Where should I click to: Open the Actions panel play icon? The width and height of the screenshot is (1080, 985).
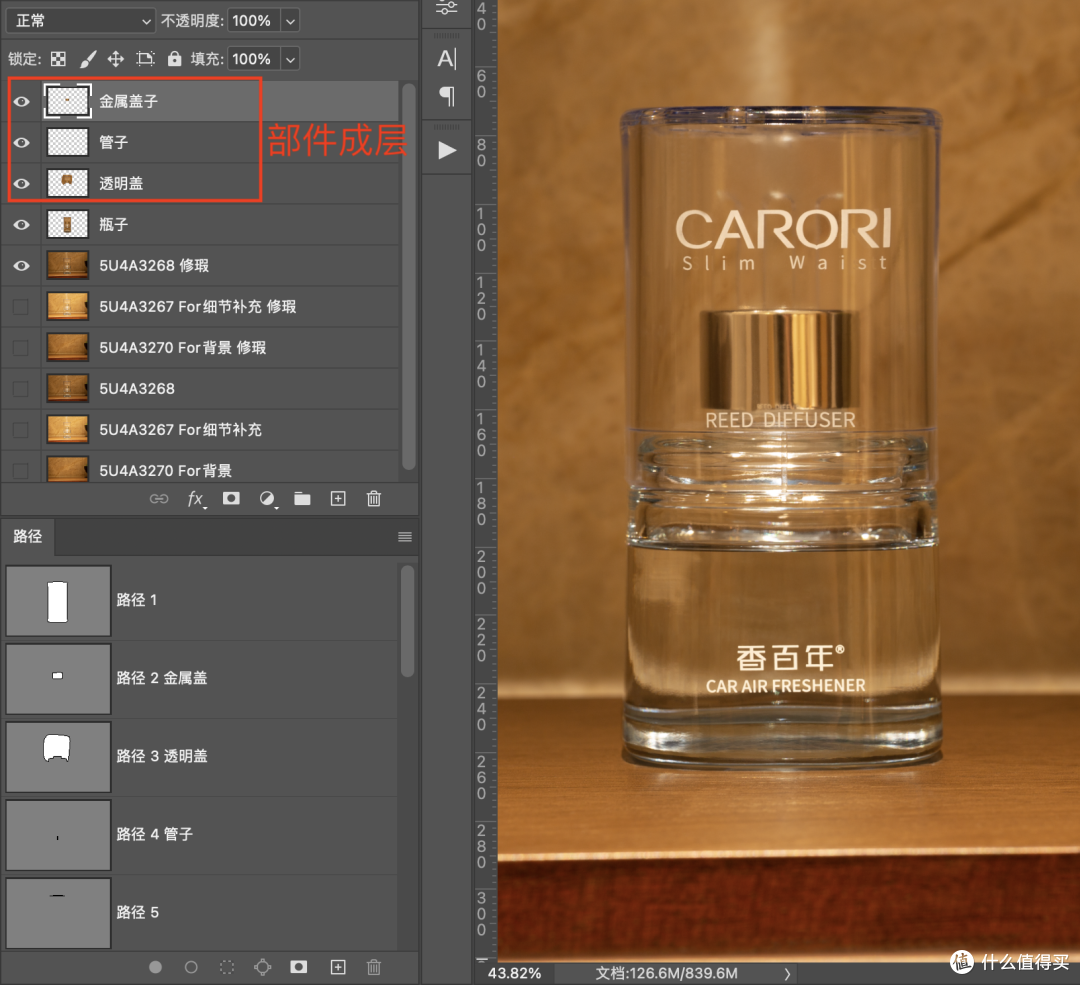pyautogui.click(x=447, y=150)
